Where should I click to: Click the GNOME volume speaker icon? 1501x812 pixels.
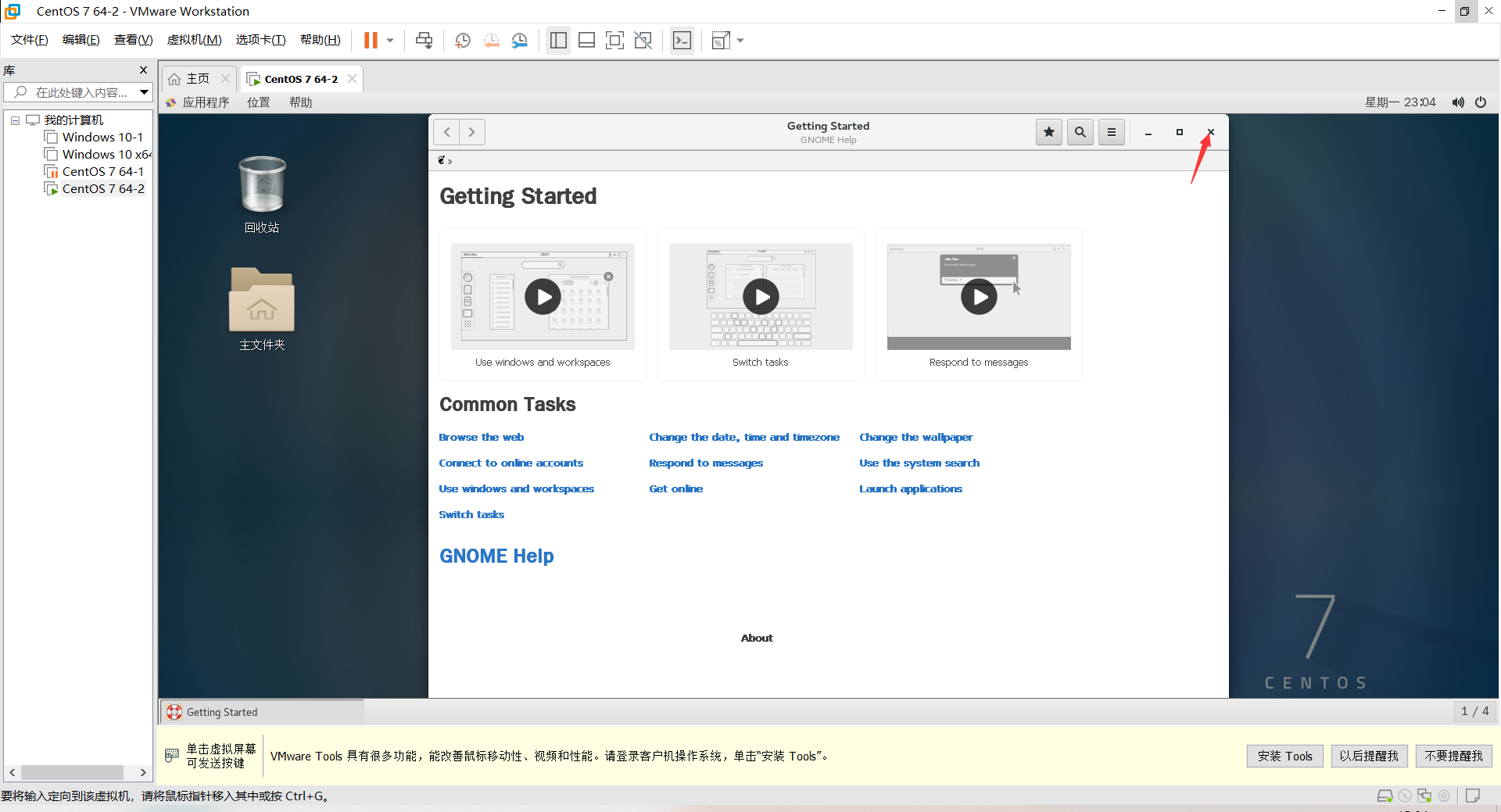[1458, 102]
